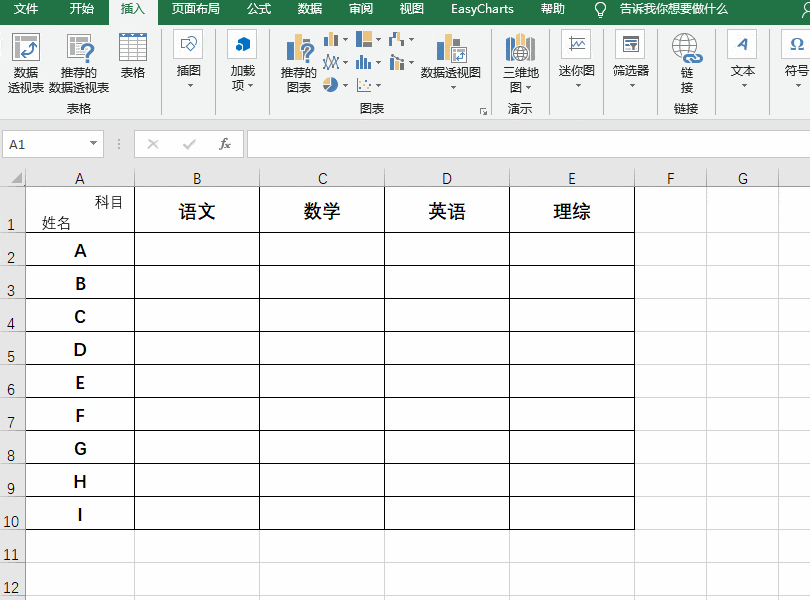This screenshot has width=810, height=600.
Task: Open Filters (筛选器) menu
Action: (x=631, y=61)
